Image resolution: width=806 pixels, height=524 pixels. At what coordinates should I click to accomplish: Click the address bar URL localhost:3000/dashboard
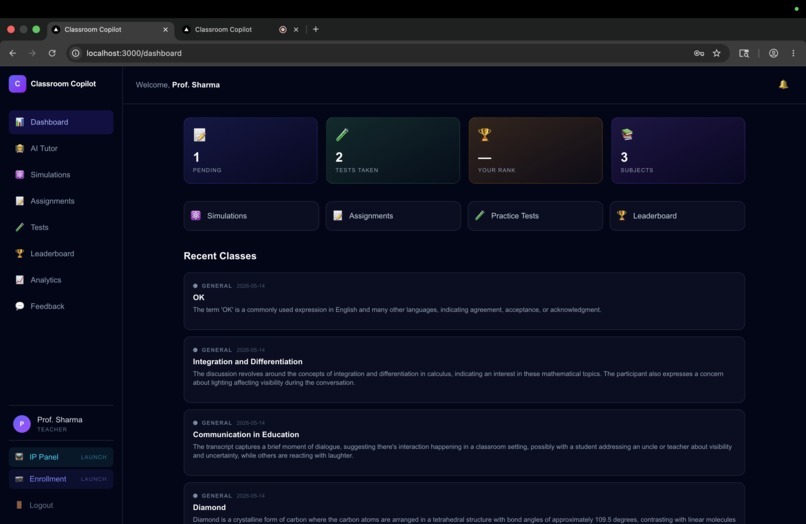click(134, 53)
